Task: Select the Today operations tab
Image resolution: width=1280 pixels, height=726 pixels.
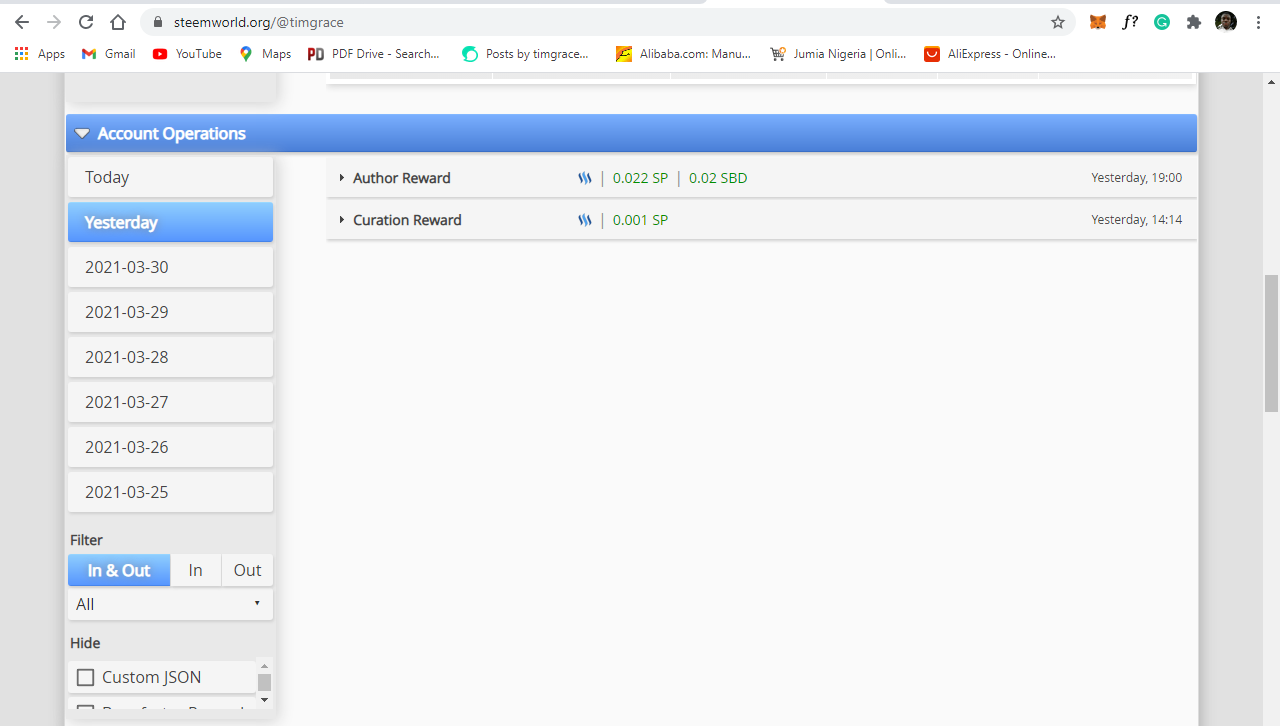Action: pos(170,177)
